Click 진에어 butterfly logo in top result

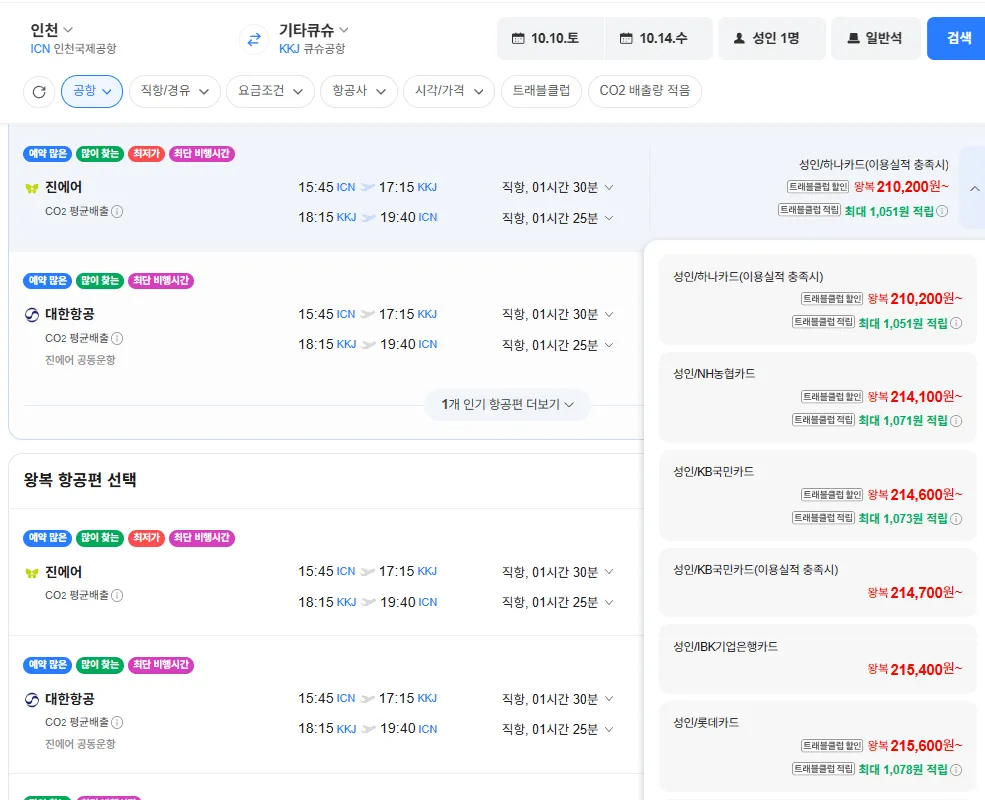click(x=31, y=188)
